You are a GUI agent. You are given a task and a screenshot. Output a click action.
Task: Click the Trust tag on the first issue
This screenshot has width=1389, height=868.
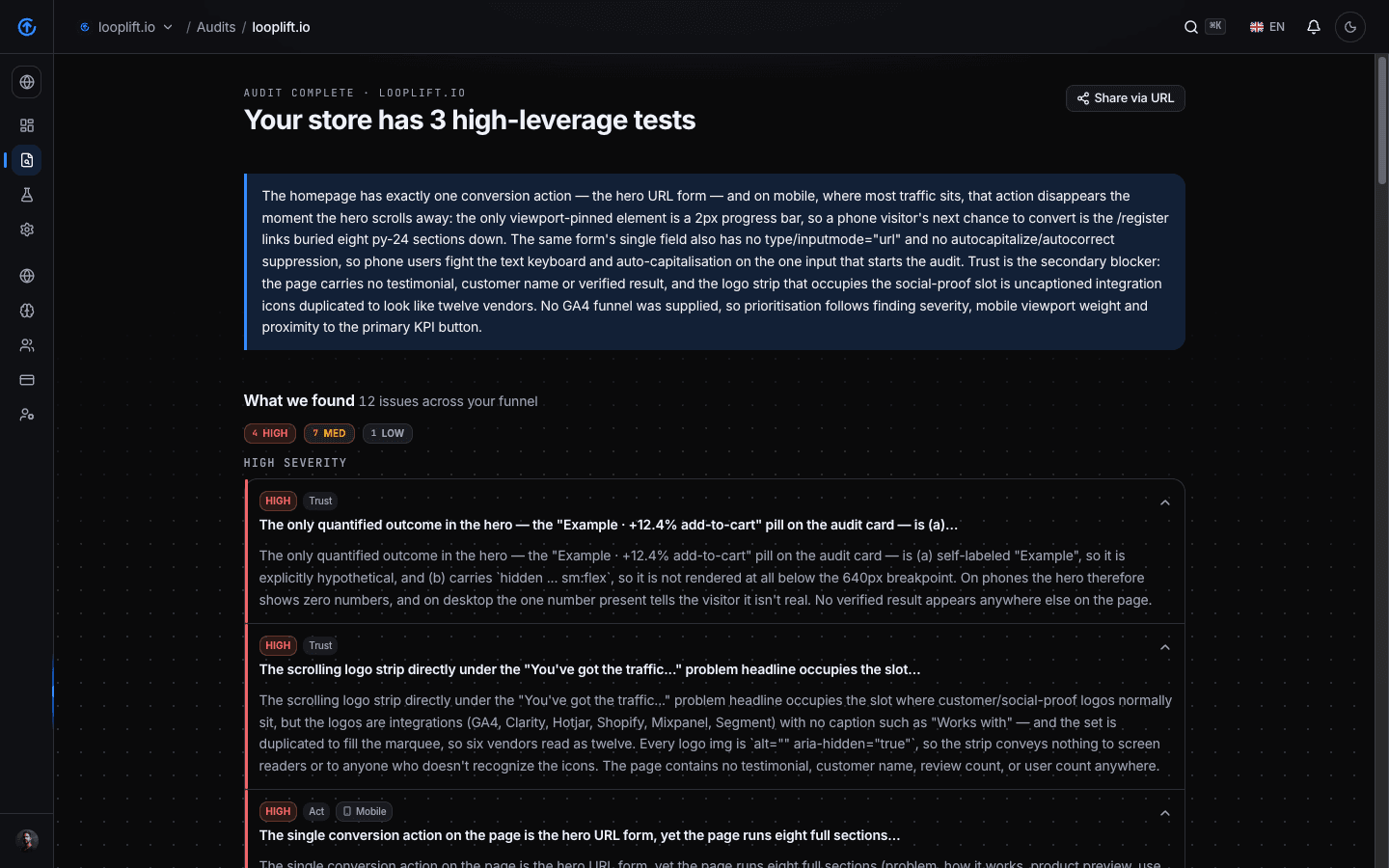click(320, 501)
